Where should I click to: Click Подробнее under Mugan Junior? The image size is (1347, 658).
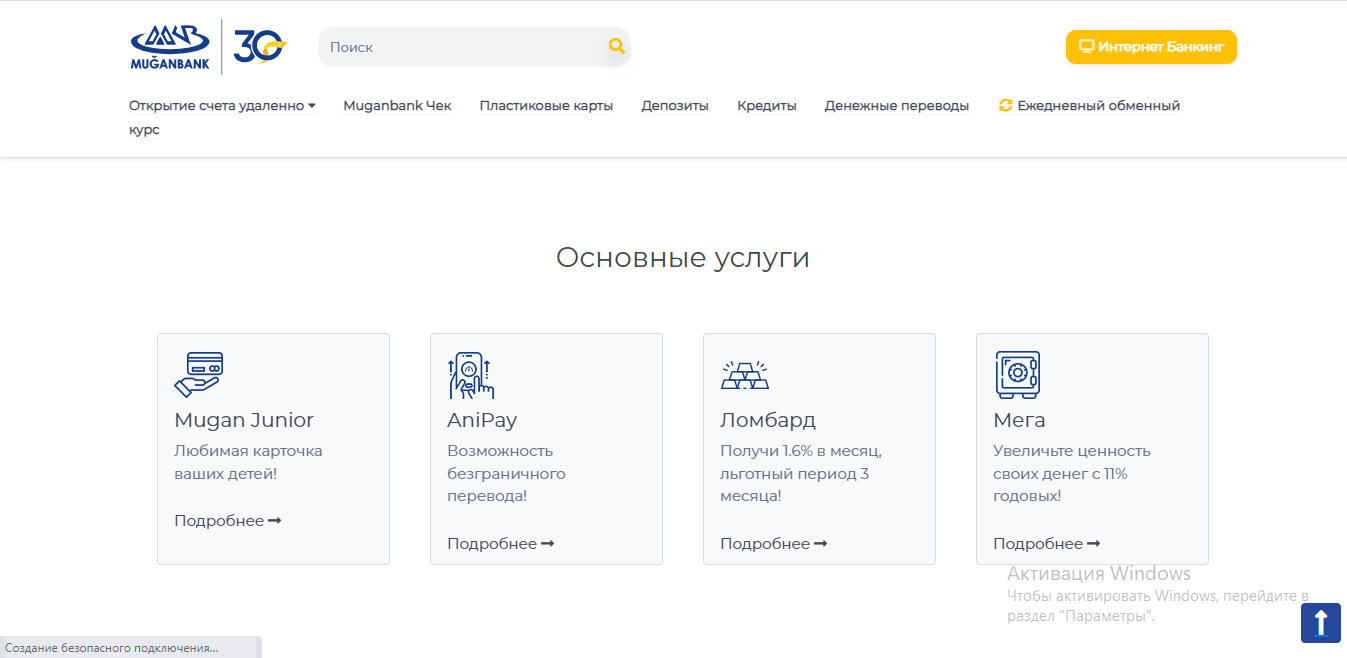[227, 521]
